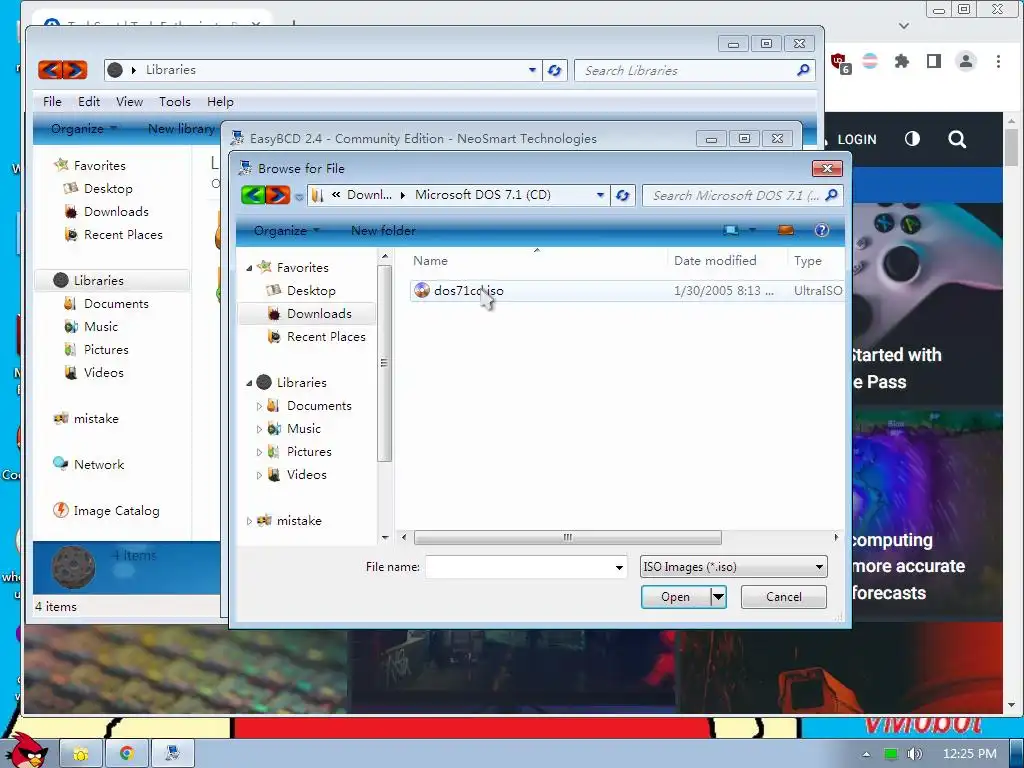Open the Chrome extensions puzzle icon

[902, 61]
